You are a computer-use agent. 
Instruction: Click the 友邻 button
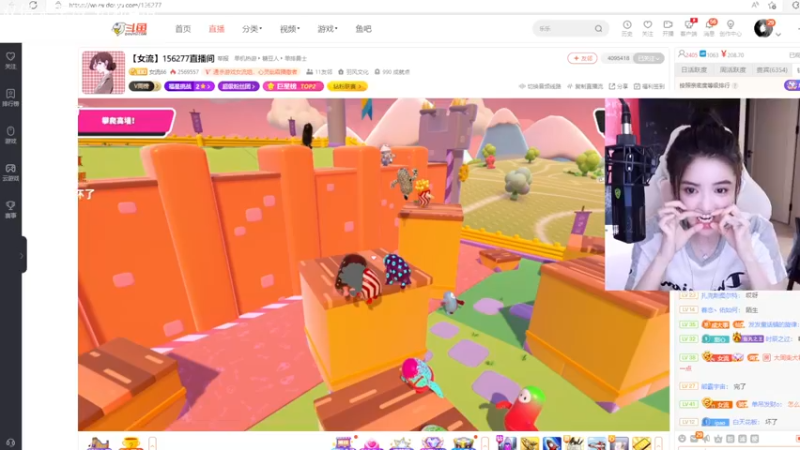click(582, 58)
